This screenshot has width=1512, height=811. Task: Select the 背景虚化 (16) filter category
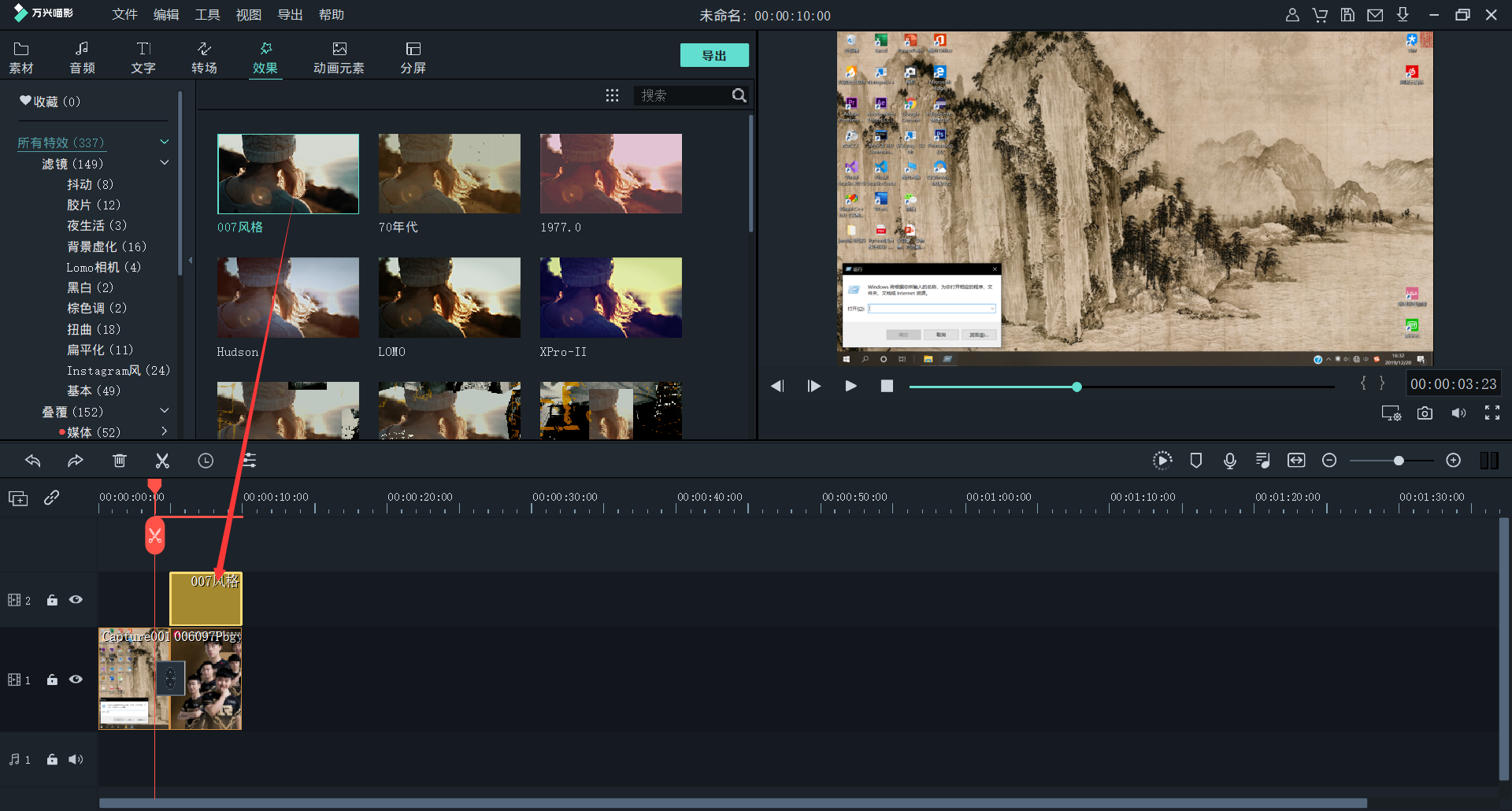click(106, 246)
